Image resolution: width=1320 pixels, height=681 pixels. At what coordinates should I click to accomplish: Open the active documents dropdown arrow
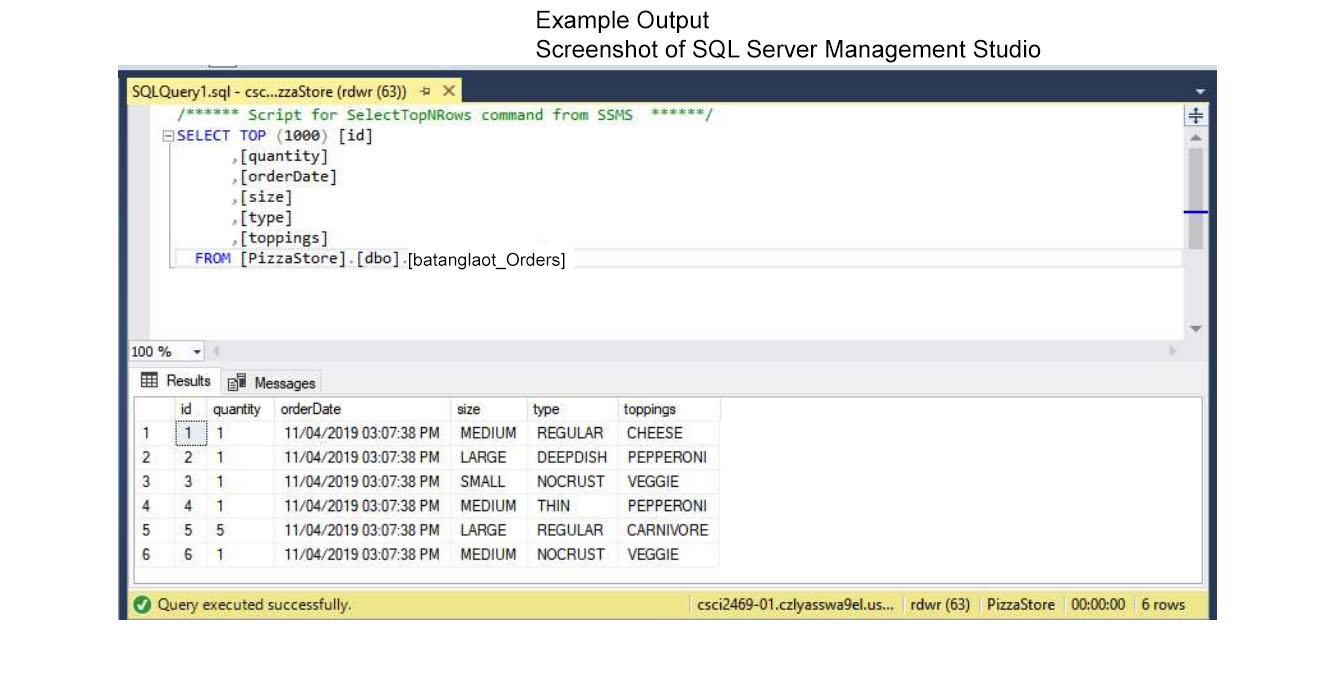(1199, 91)
